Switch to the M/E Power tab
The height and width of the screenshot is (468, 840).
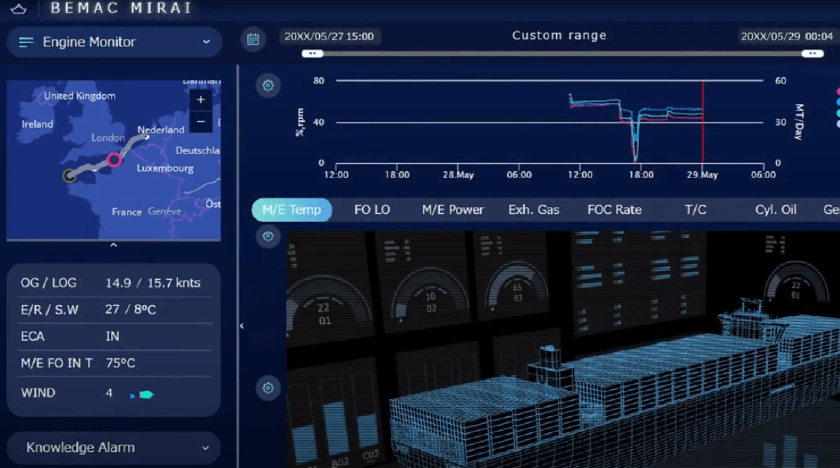[x=453, y=210]
